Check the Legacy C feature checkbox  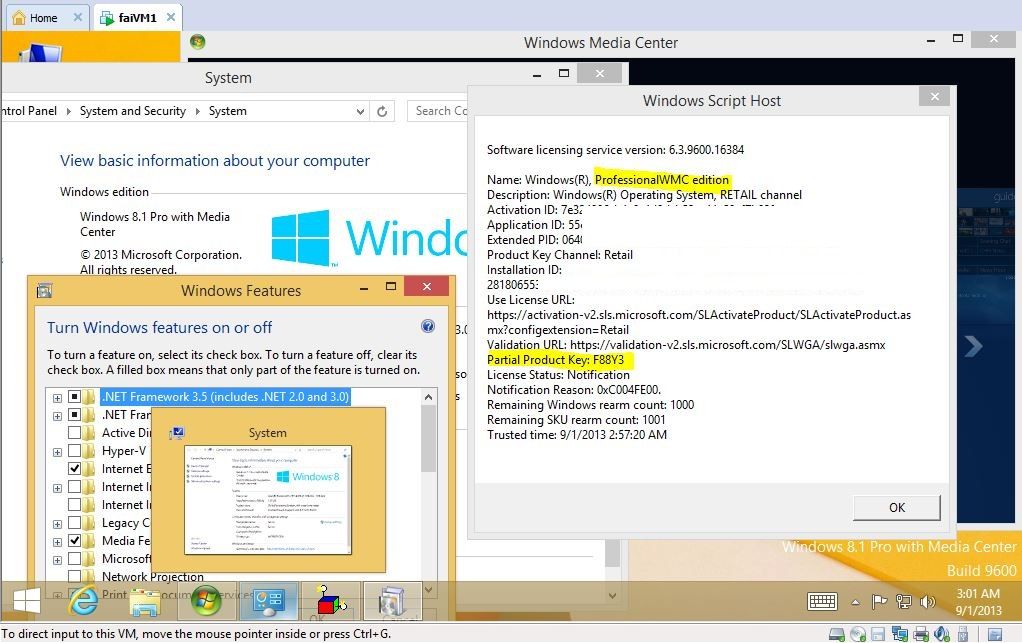tap(74, 522)
